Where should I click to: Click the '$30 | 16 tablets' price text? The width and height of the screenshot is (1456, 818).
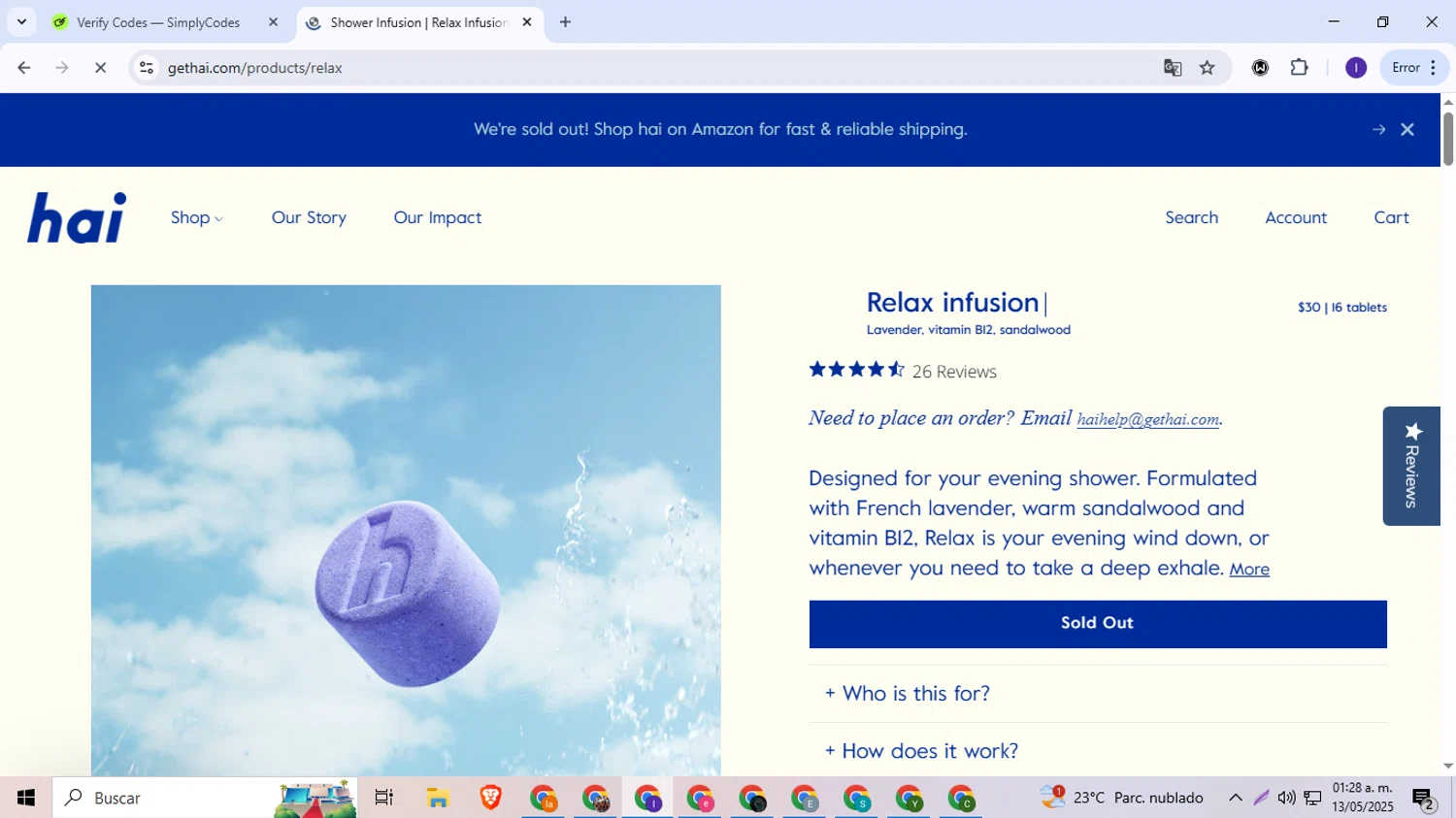[x=1342, y=308]
